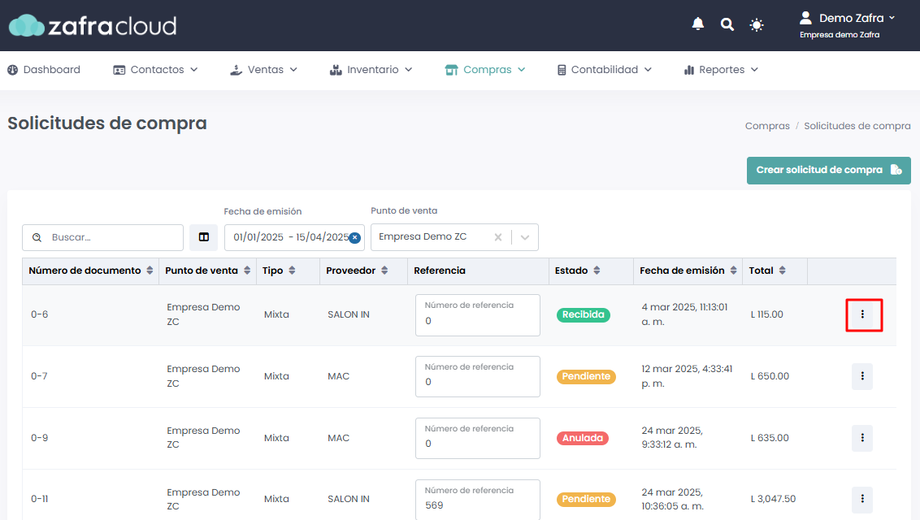
Task: Open actions menu for document 0-6
Action: 862,315
